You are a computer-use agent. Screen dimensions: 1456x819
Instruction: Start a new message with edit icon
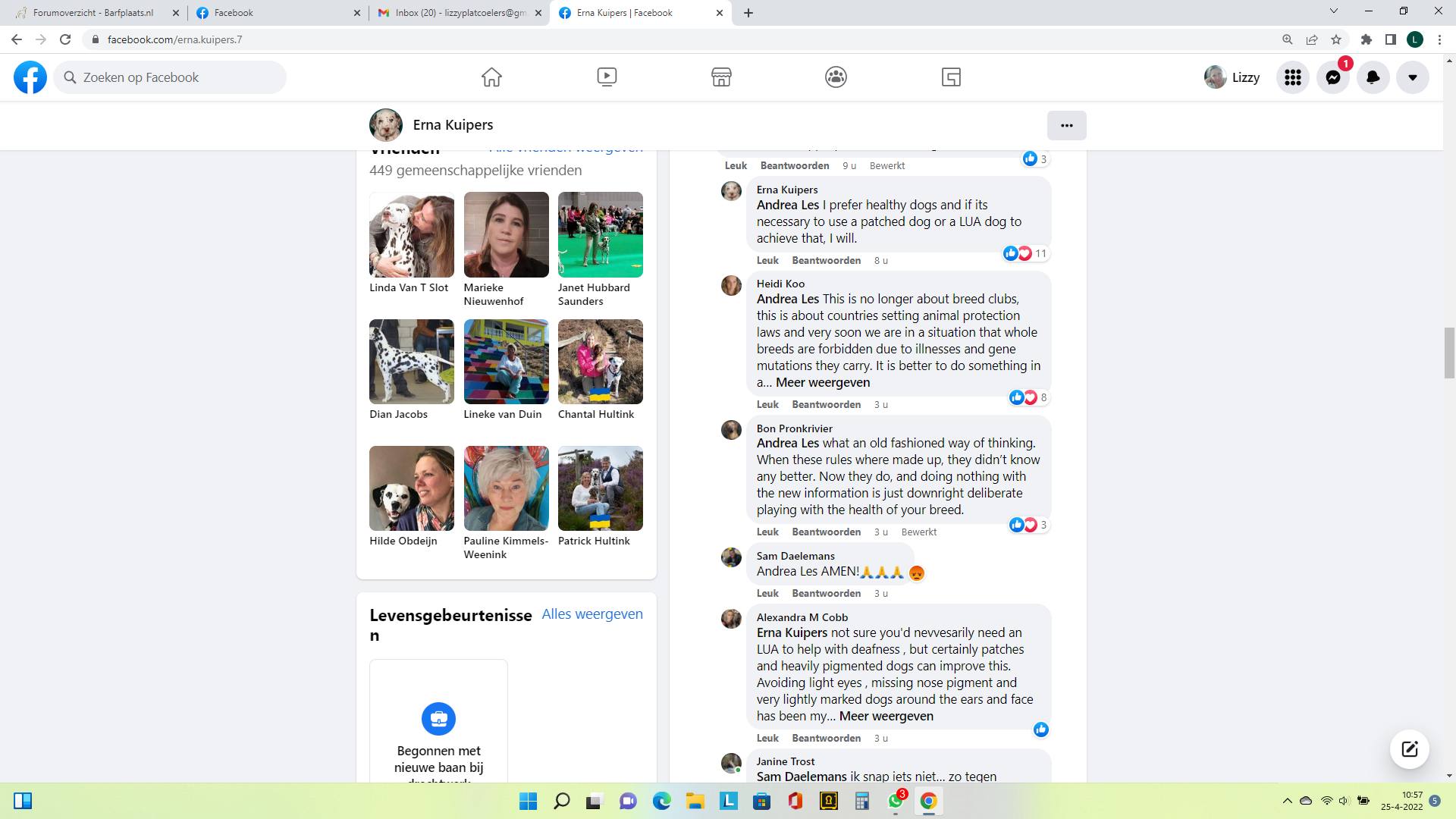coord(1410,749)
